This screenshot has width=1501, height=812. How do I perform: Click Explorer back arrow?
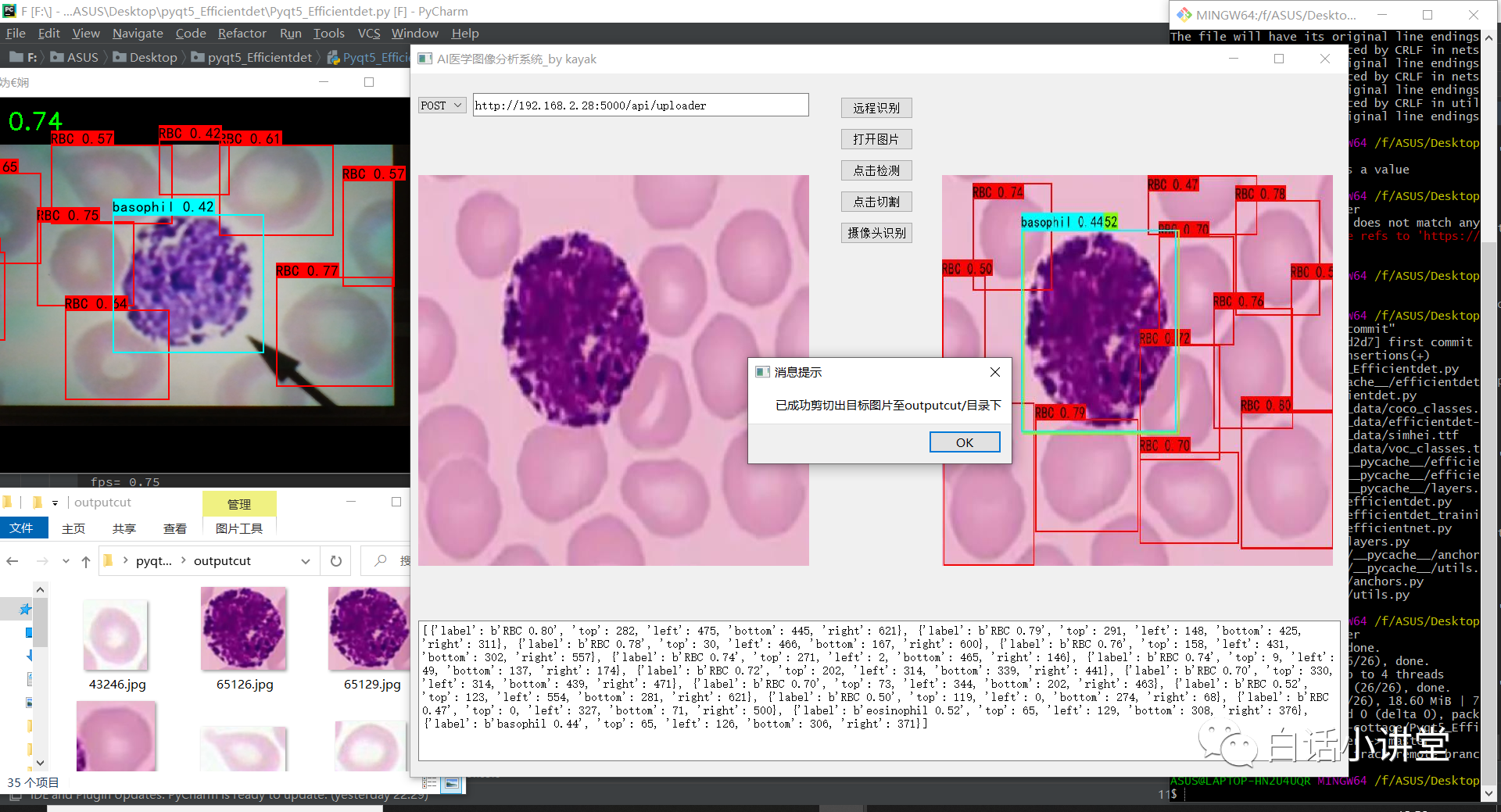point(13,561)
